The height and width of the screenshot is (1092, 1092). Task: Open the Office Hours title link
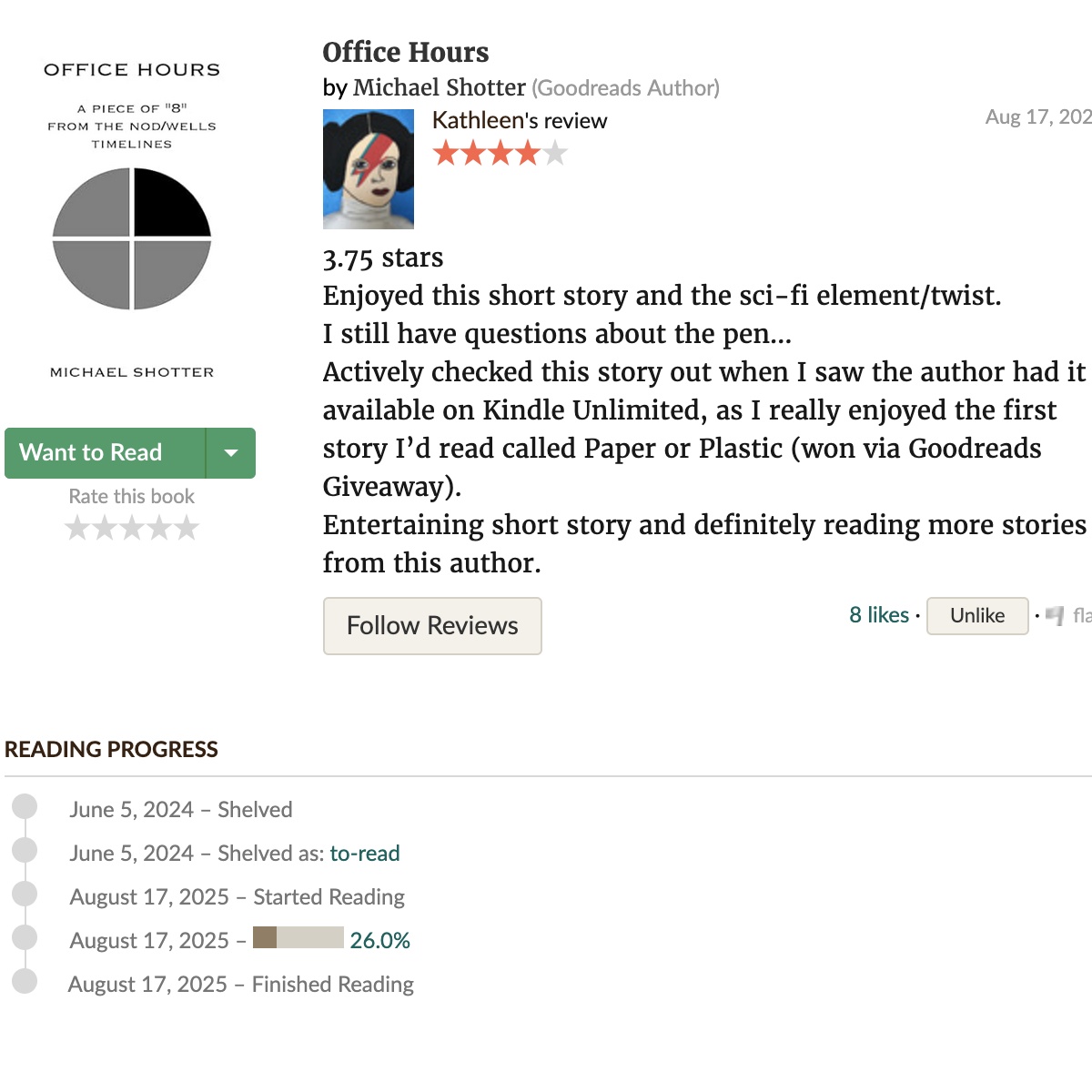tap(405, 53)
